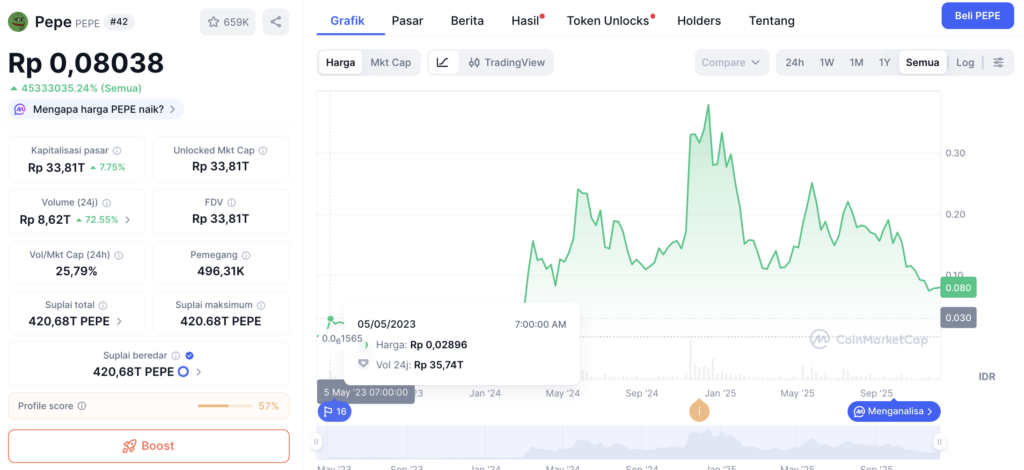1024x470 pixels.
Task: Open the Token Unlocks tab
Action: tap(608, 20)
